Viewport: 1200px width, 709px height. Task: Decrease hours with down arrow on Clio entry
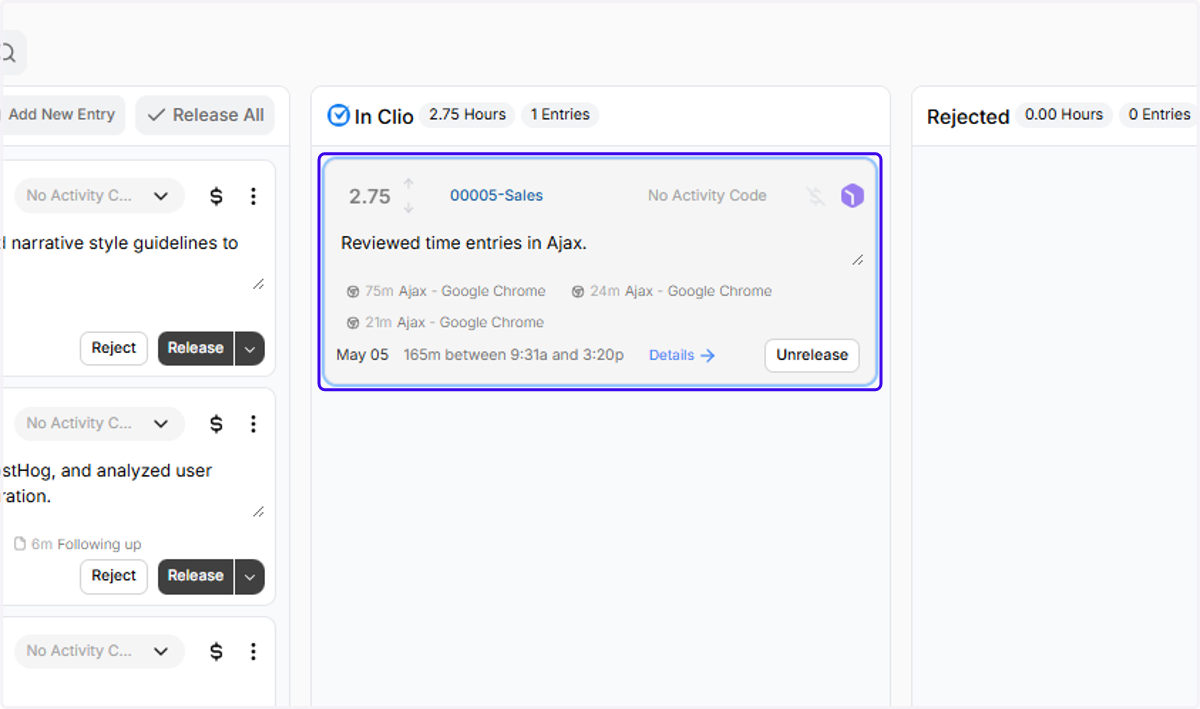[x=408, y=207]
